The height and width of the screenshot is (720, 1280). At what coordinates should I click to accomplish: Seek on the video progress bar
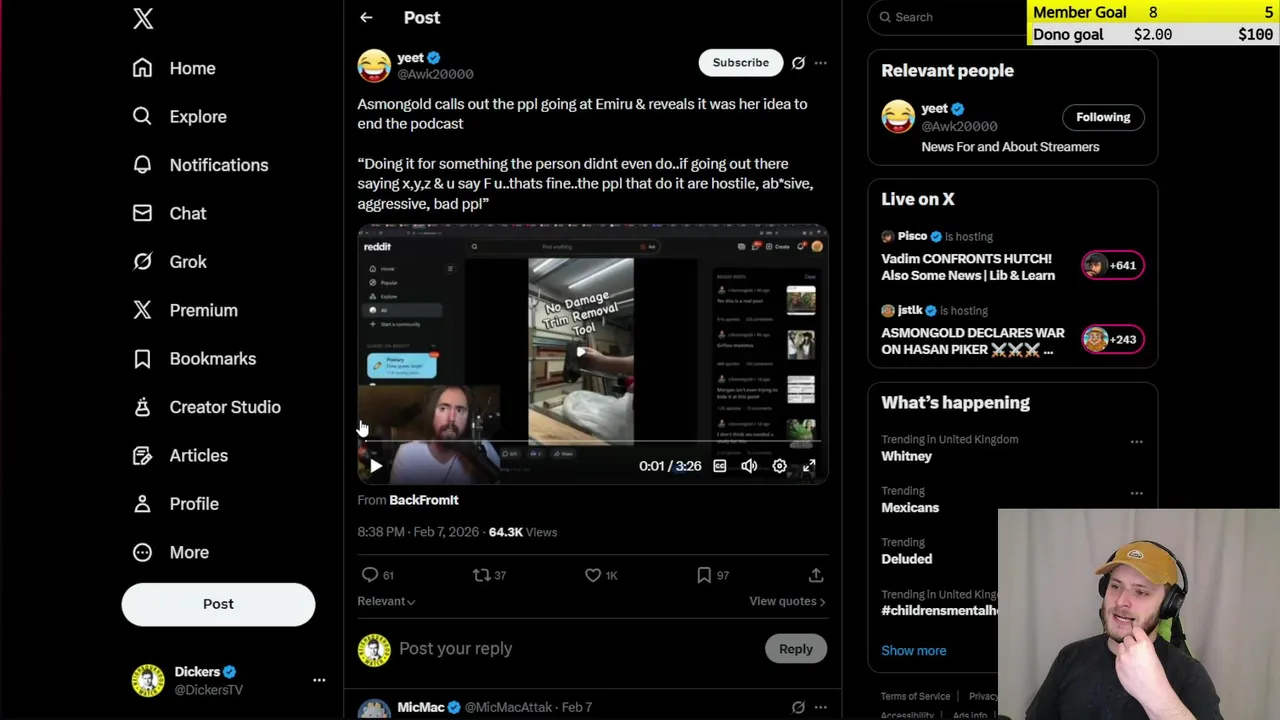pos(592,440)
